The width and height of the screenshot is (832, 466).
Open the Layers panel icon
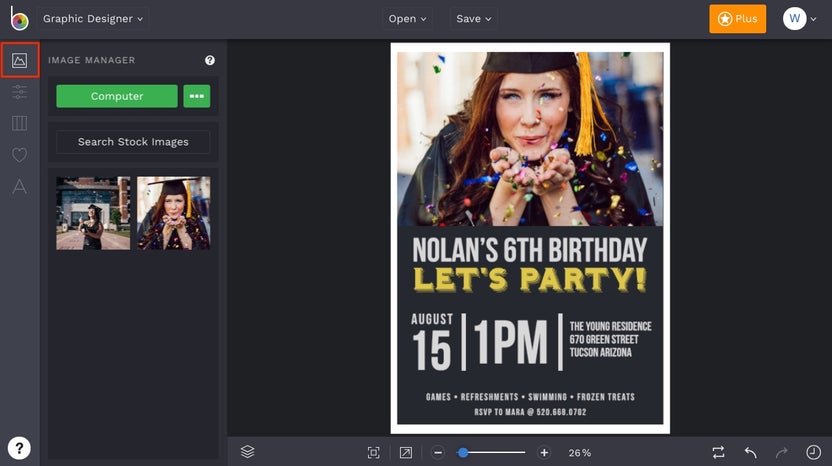(247, 452)
